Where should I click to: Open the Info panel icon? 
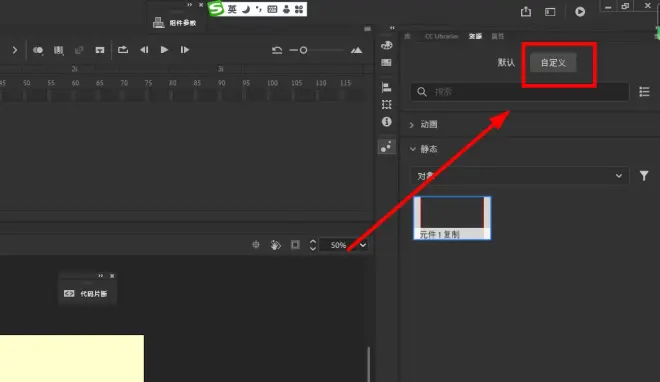[x=386, y=122]
